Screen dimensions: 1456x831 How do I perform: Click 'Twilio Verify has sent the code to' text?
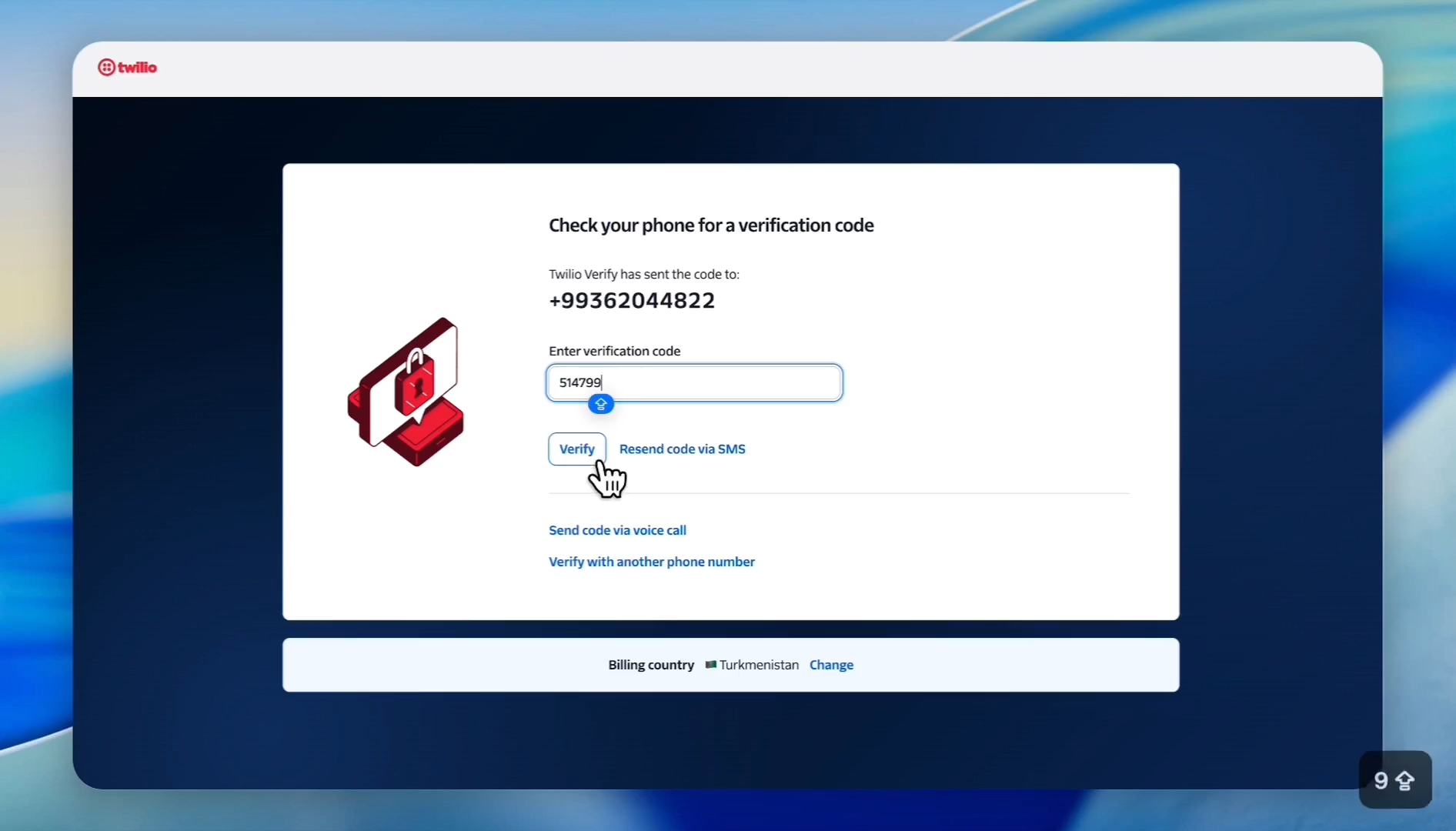[643, 274]
